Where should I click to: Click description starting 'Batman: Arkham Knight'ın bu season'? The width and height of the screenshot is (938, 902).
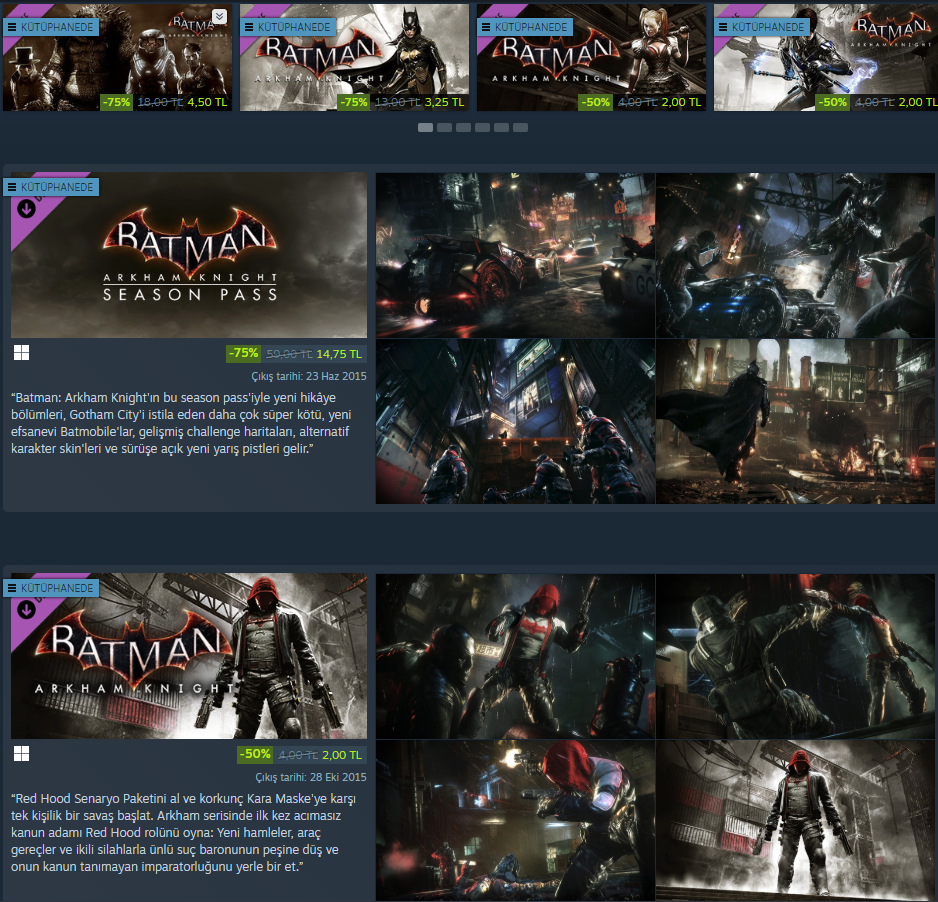(x=181, y=423)
